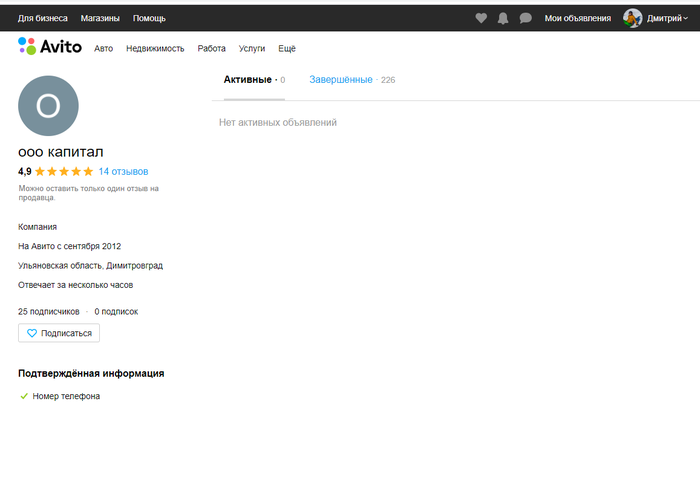This screenshot has height=485, width=700.
Task: Open the '14 отзывов' reviews link
Action: pos(123,171)
